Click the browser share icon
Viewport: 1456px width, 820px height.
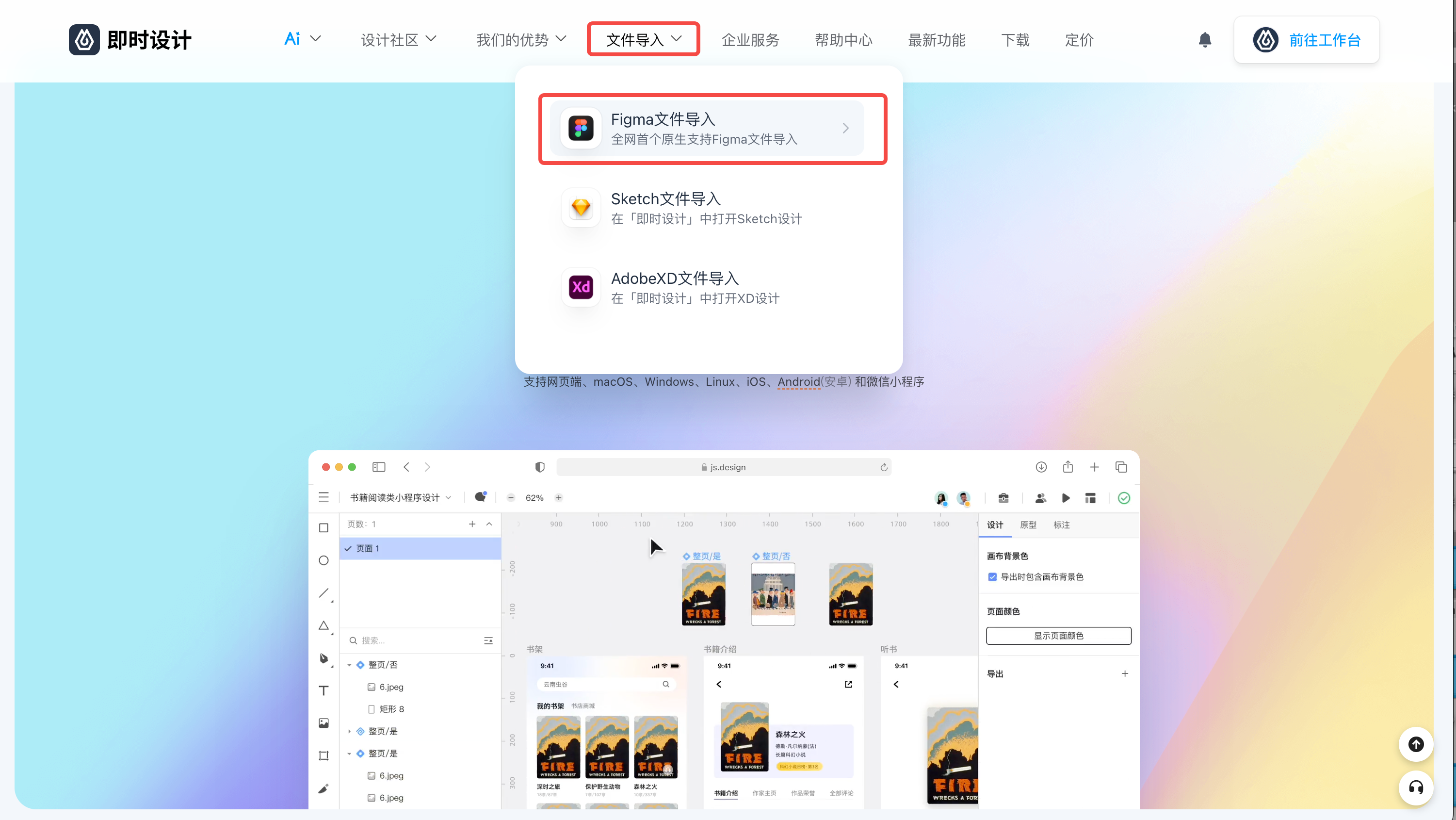[x=1068, y=467]
